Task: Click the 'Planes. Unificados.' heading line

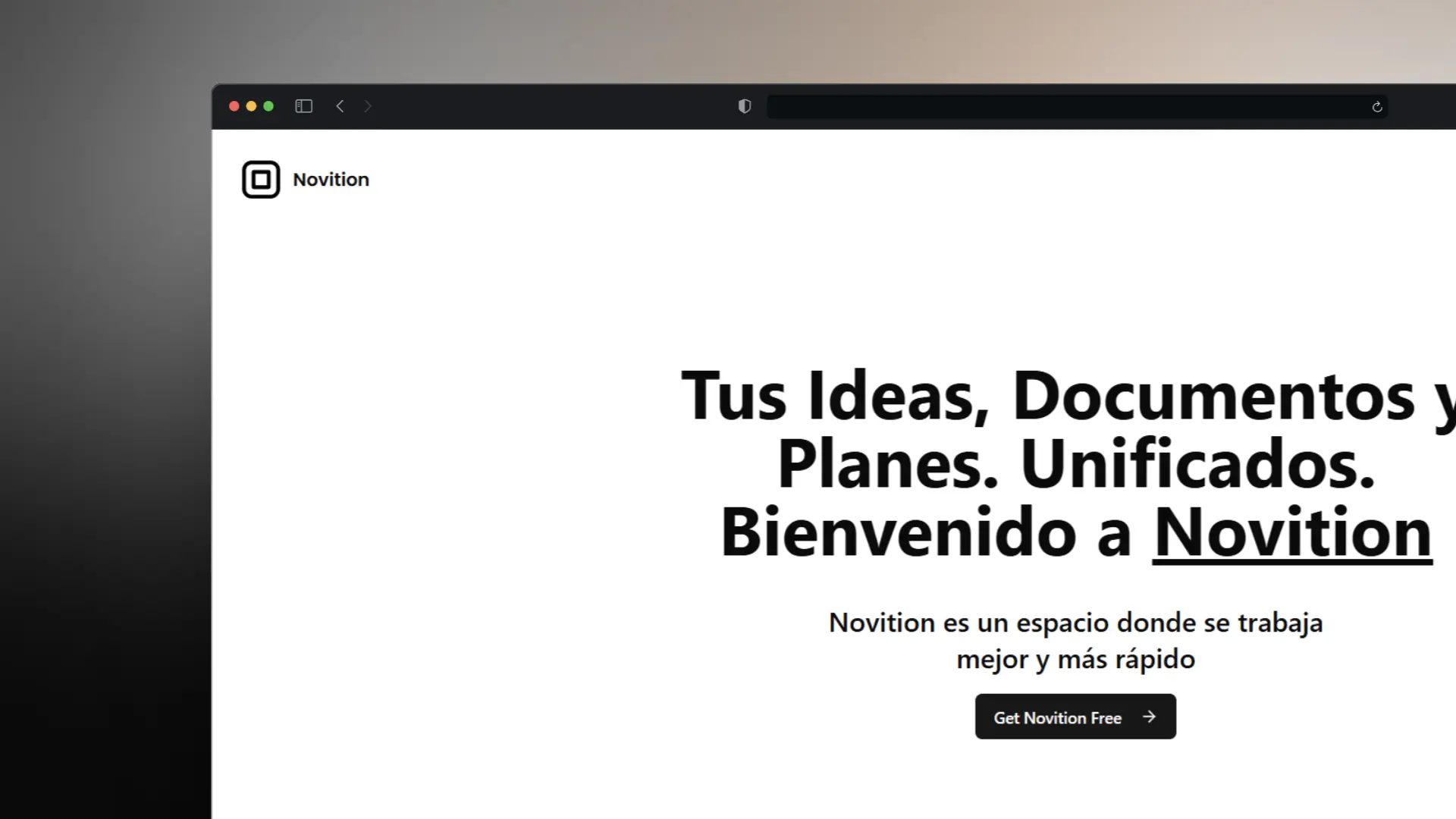Action: point(1075,464)
